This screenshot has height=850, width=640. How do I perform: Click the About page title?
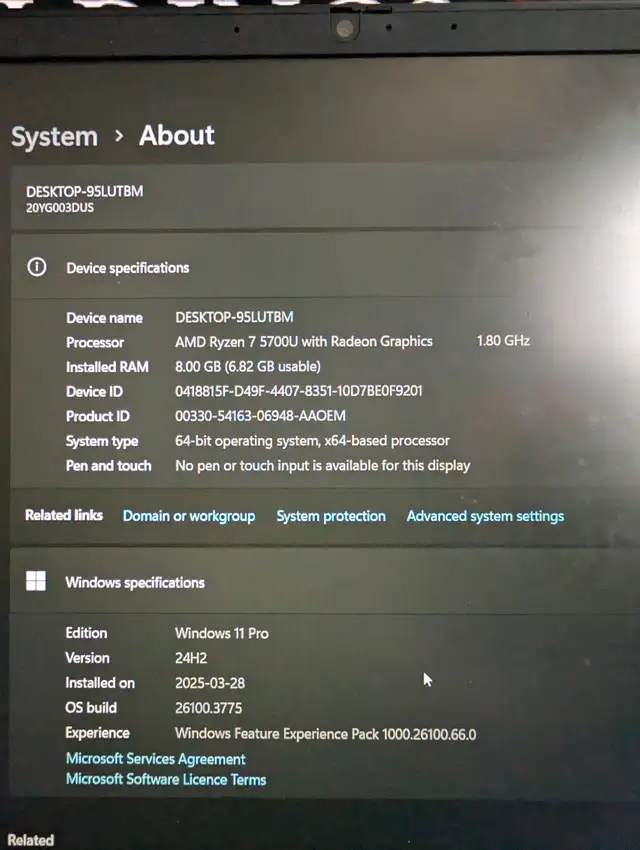coord(177,135)
